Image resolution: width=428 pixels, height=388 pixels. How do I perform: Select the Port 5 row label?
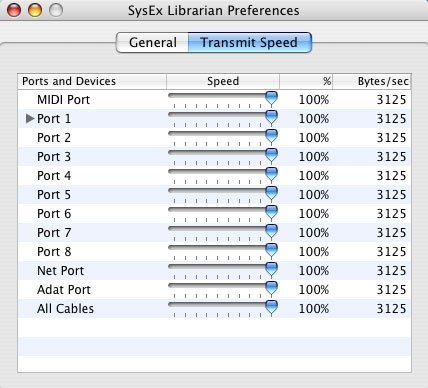coord(54,195)
